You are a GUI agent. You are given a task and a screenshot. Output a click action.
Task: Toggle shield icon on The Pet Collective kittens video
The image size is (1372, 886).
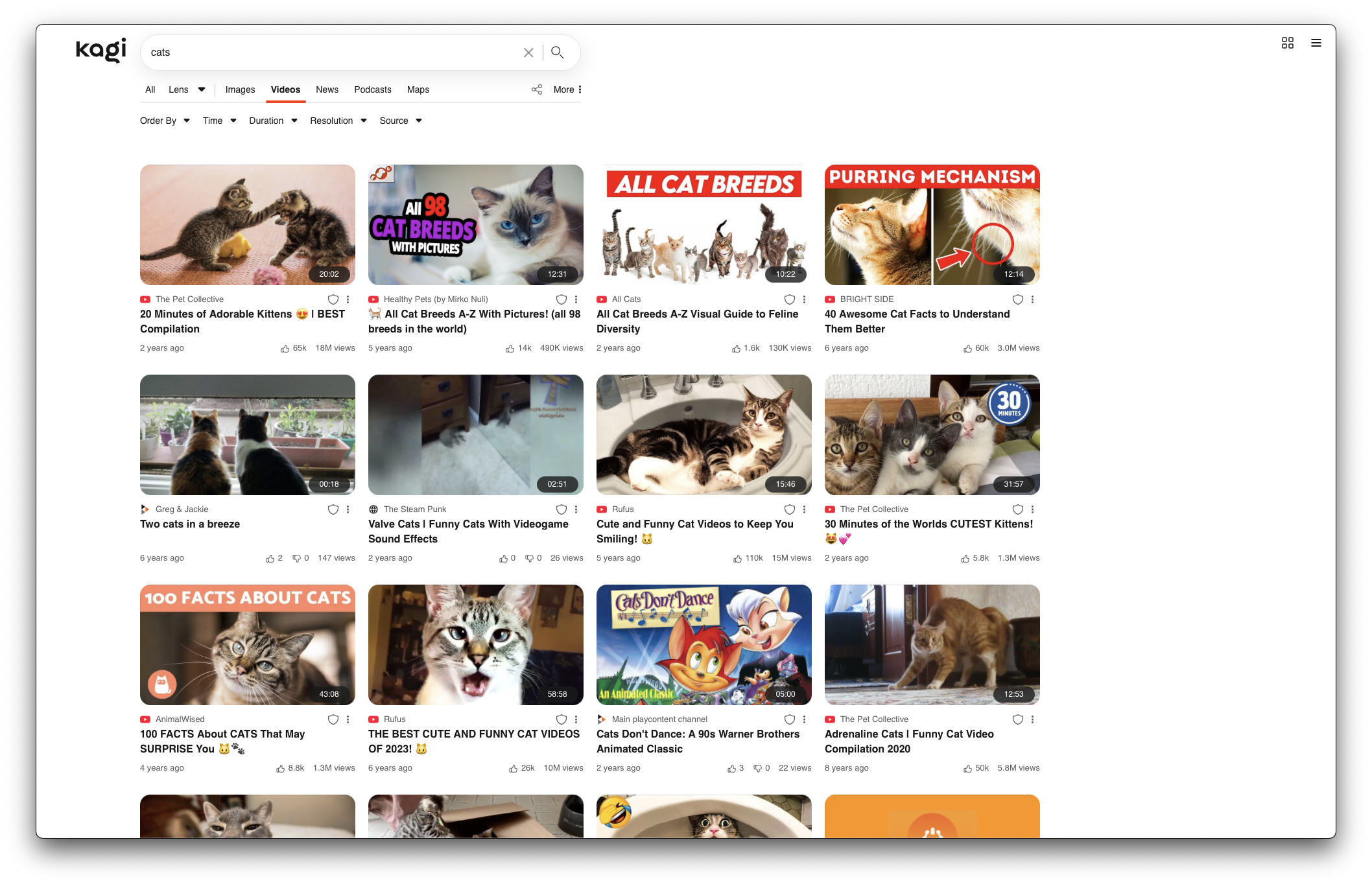pos(333,299)
